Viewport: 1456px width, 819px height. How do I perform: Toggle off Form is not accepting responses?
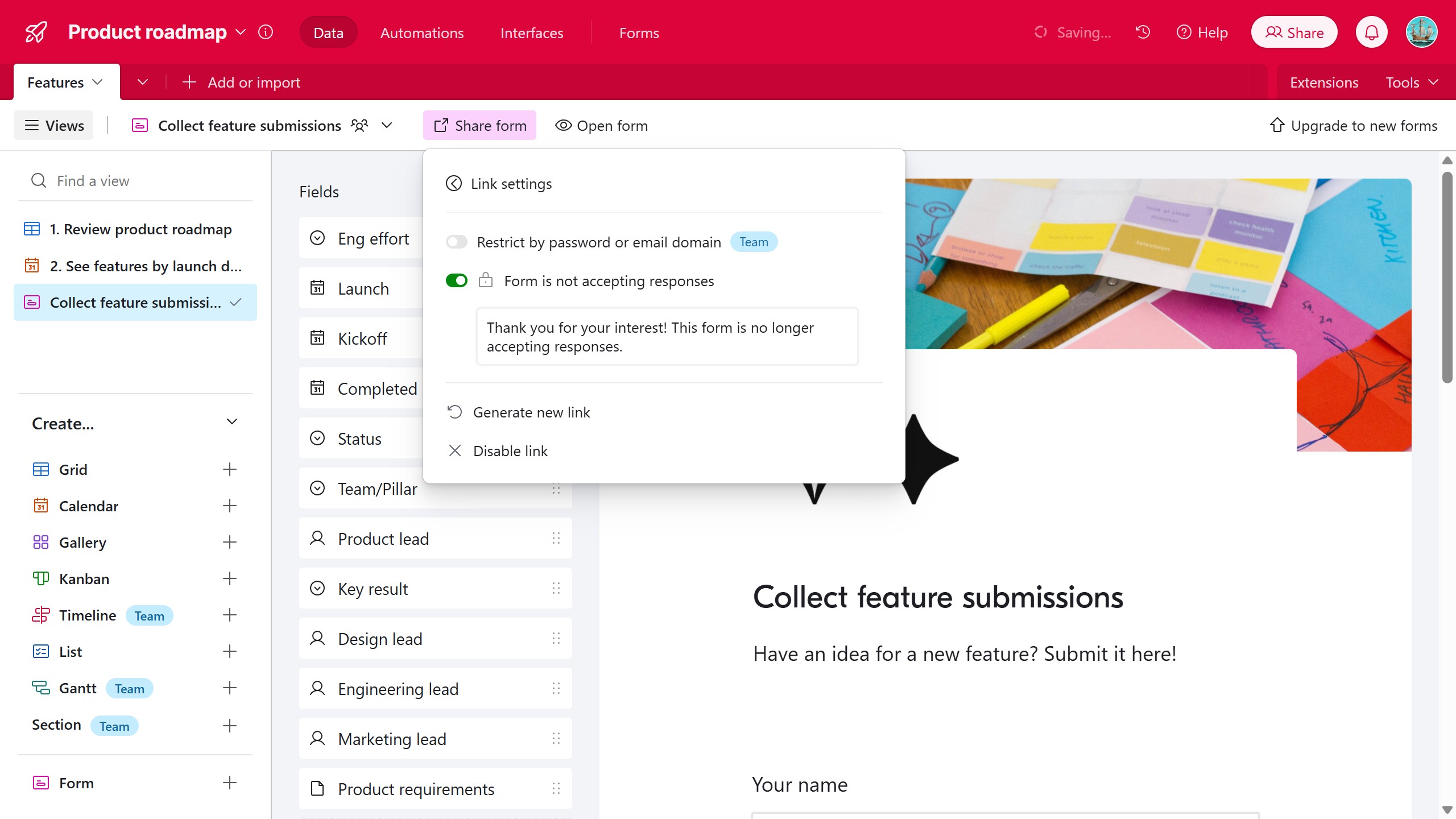click(x=456, y=281)
